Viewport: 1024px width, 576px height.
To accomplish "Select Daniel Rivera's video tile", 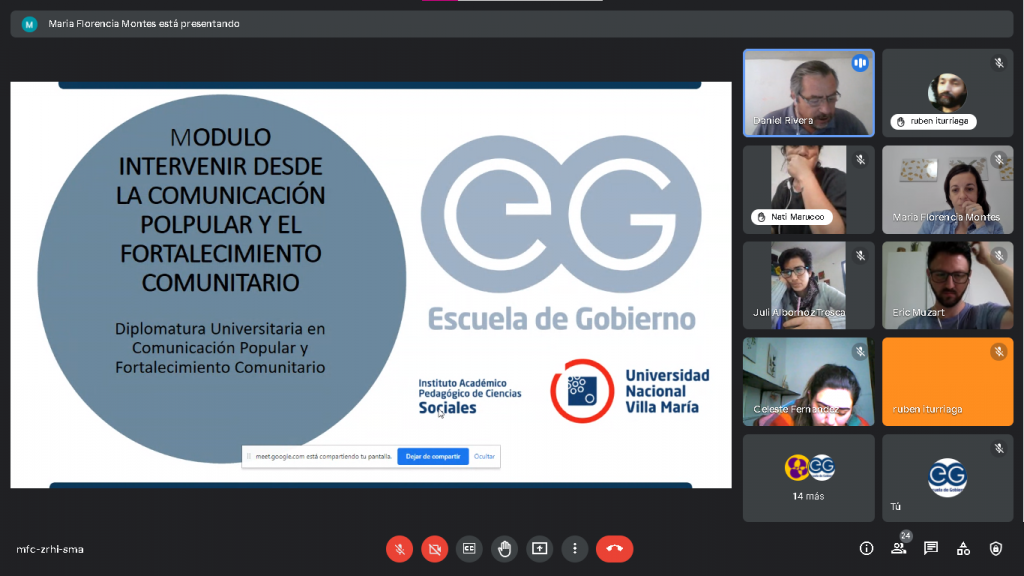I will pos(808,93).
